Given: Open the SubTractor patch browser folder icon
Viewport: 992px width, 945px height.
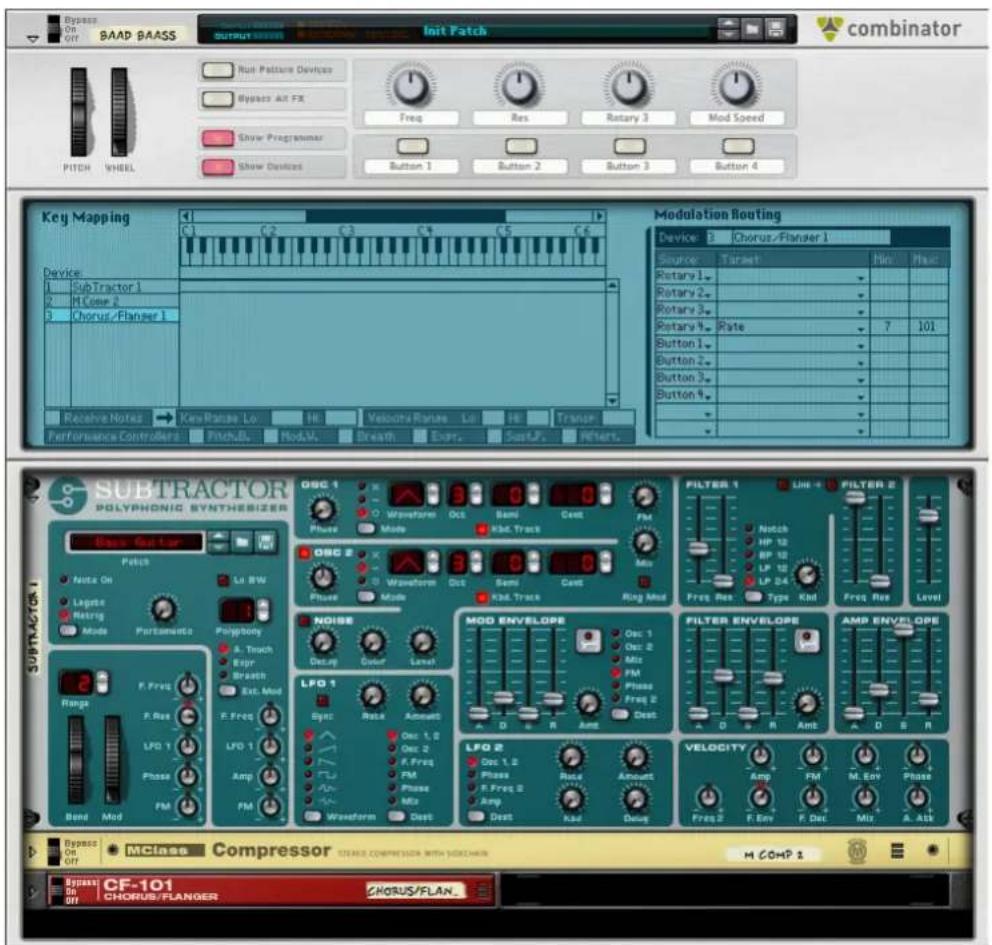Looking at the screenshot, I should click(x=240, y=542).
